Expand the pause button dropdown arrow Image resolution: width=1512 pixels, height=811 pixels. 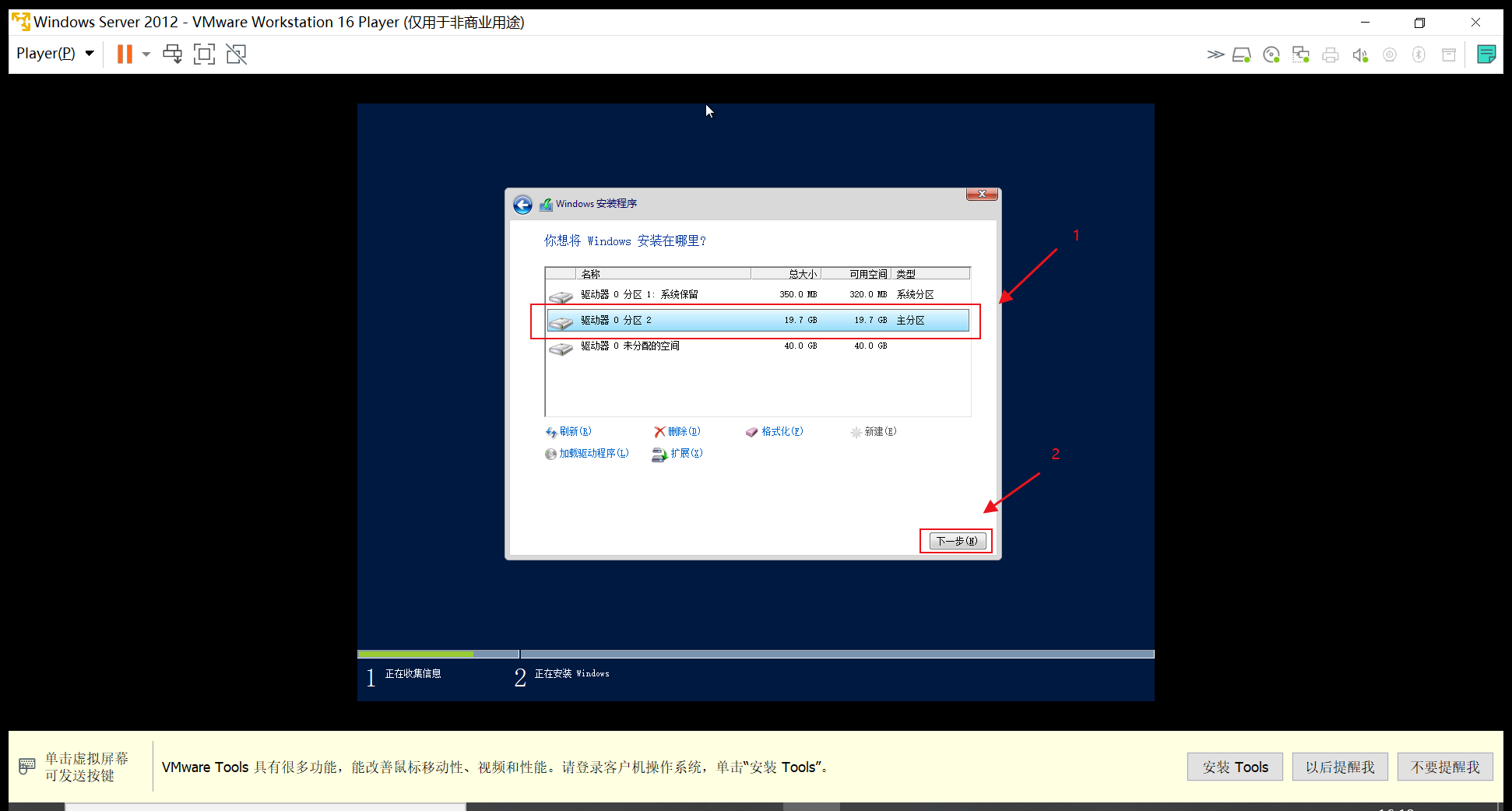146,54
